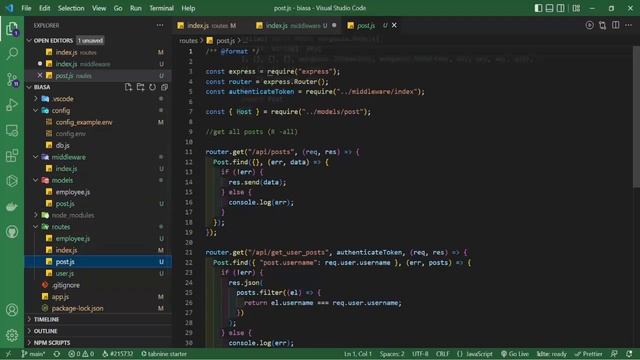Click Ln 1, Col 1 in status bar
Viewport: 640px width, 360px height.
point(358,354)
